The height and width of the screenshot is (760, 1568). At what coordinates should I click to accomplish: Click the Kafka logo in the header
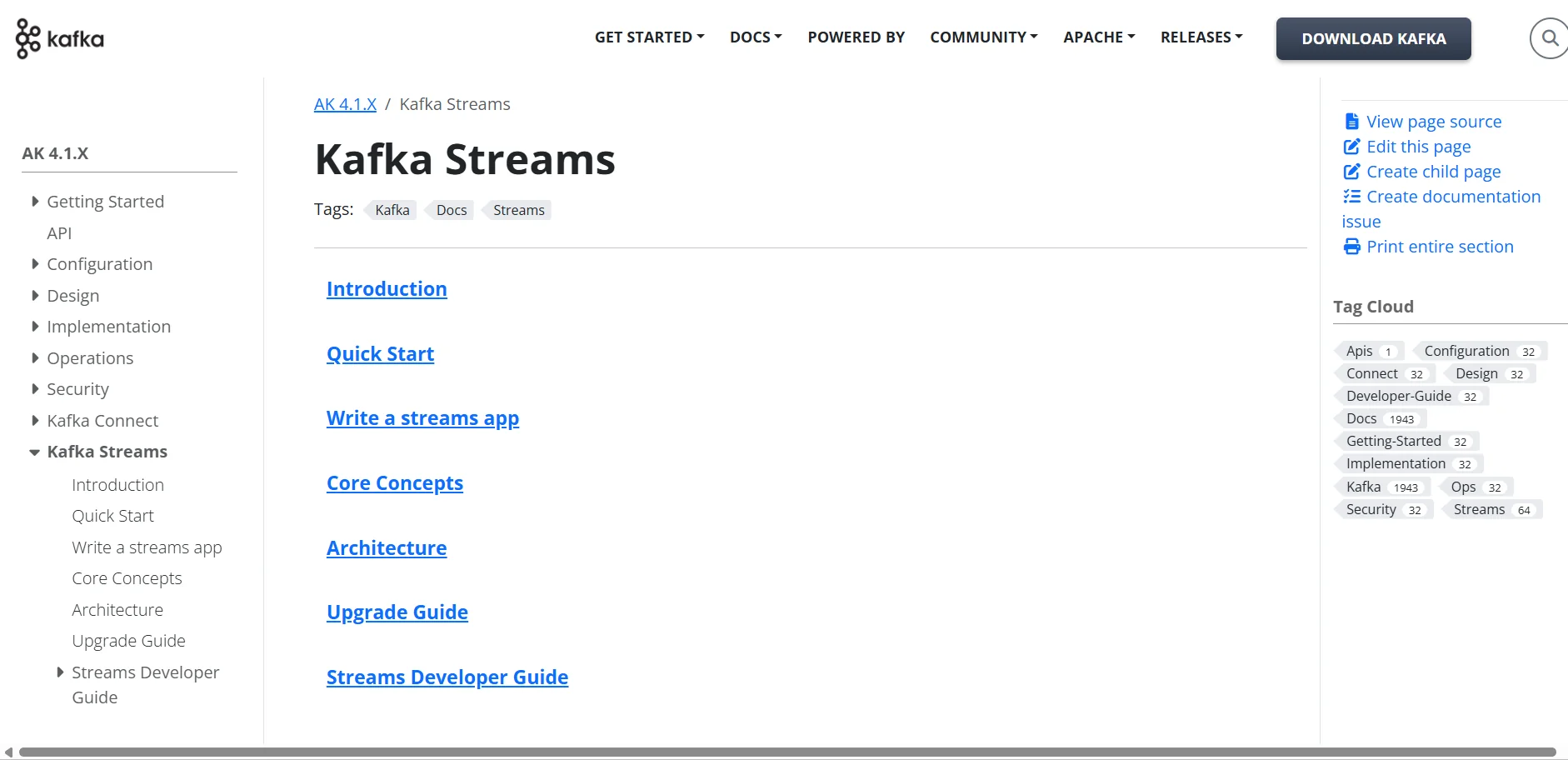tap(60, 38)
